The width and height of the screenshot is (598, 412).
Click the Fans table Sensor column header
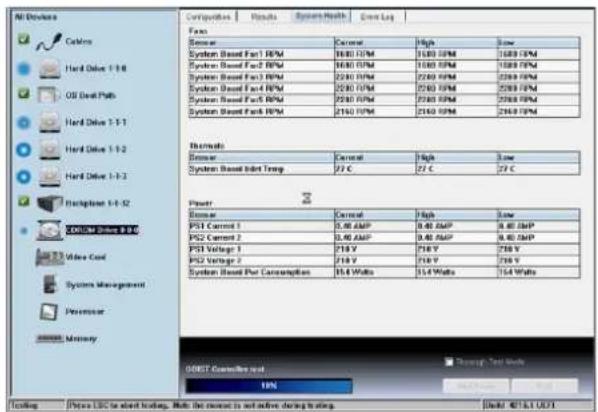[x=262, y=43]
